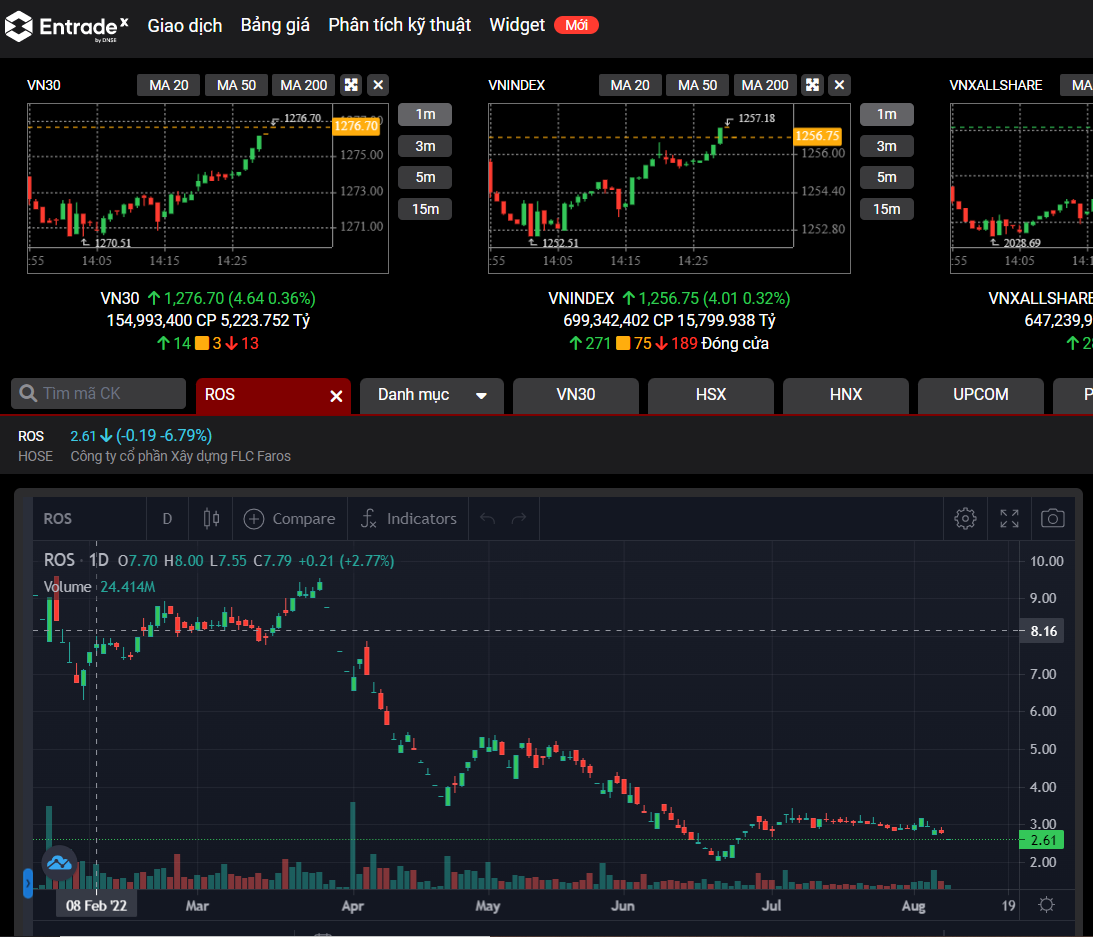Image resolution: width=1093 pixels, height=937 pixels.
Task: Click the cloud icon on the chart
Action: click(x=59, y=863)
